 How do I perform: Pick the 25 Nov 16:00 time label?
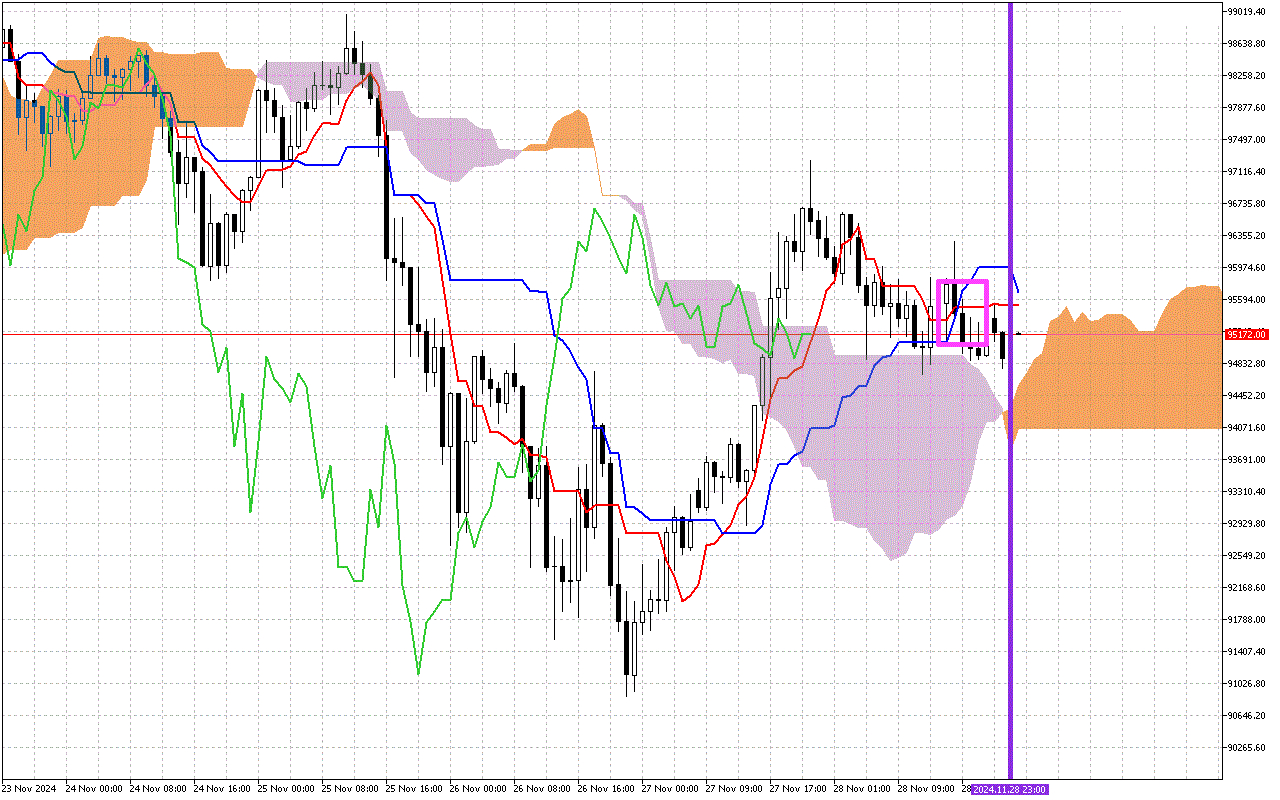[x=414, y=789]
